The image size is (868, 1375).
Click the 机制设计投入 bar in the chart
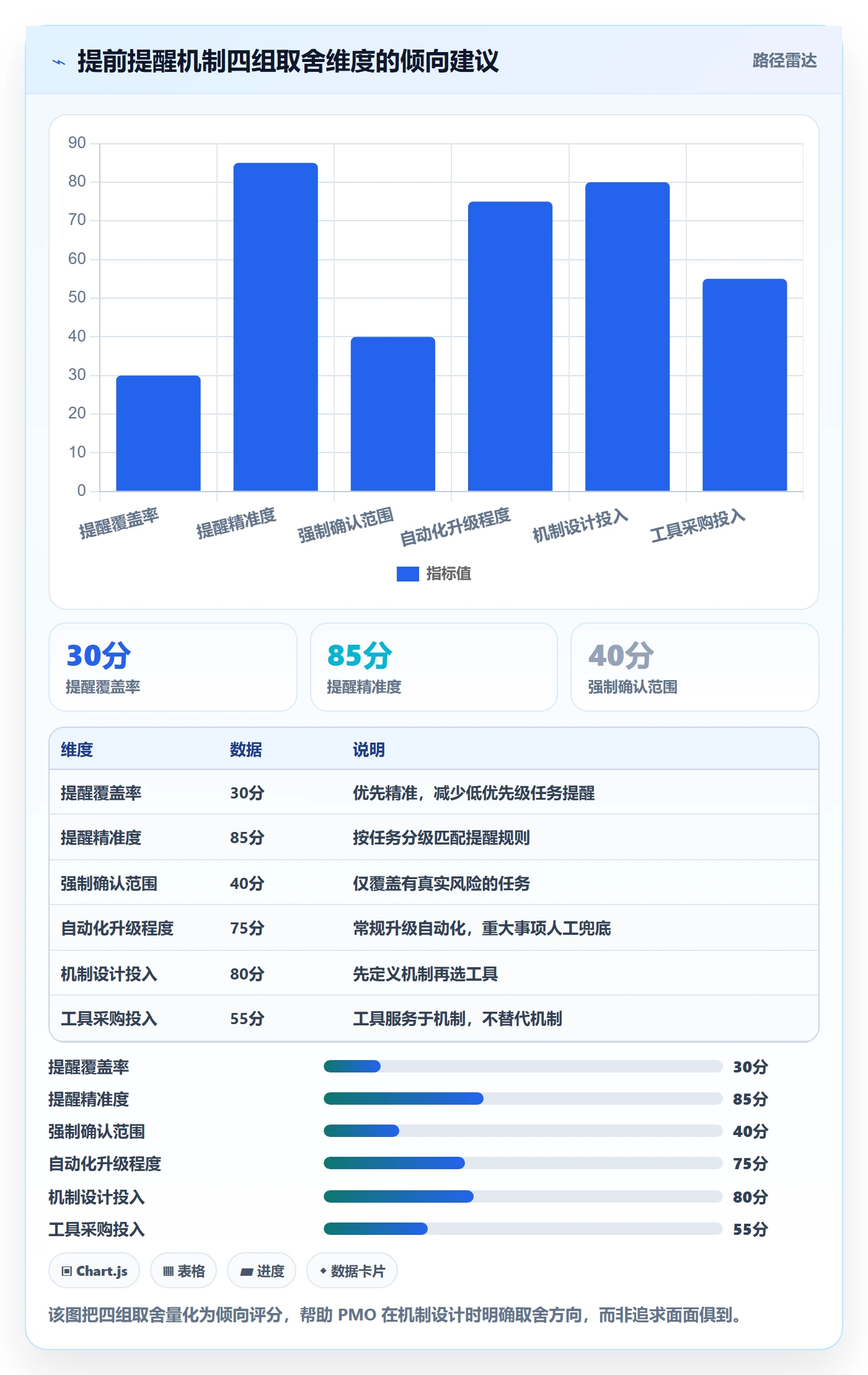coord(627,337)
